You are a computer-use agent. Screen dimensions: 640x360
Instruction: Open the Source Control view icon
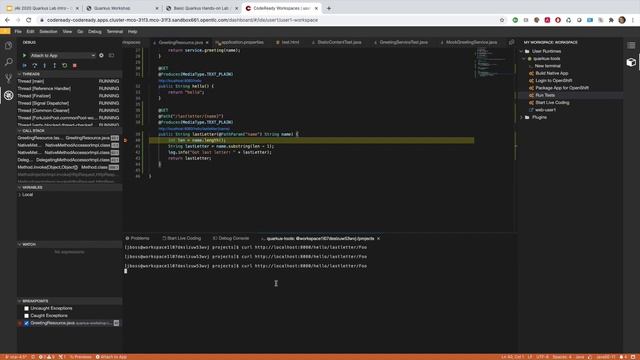(8, 78)
